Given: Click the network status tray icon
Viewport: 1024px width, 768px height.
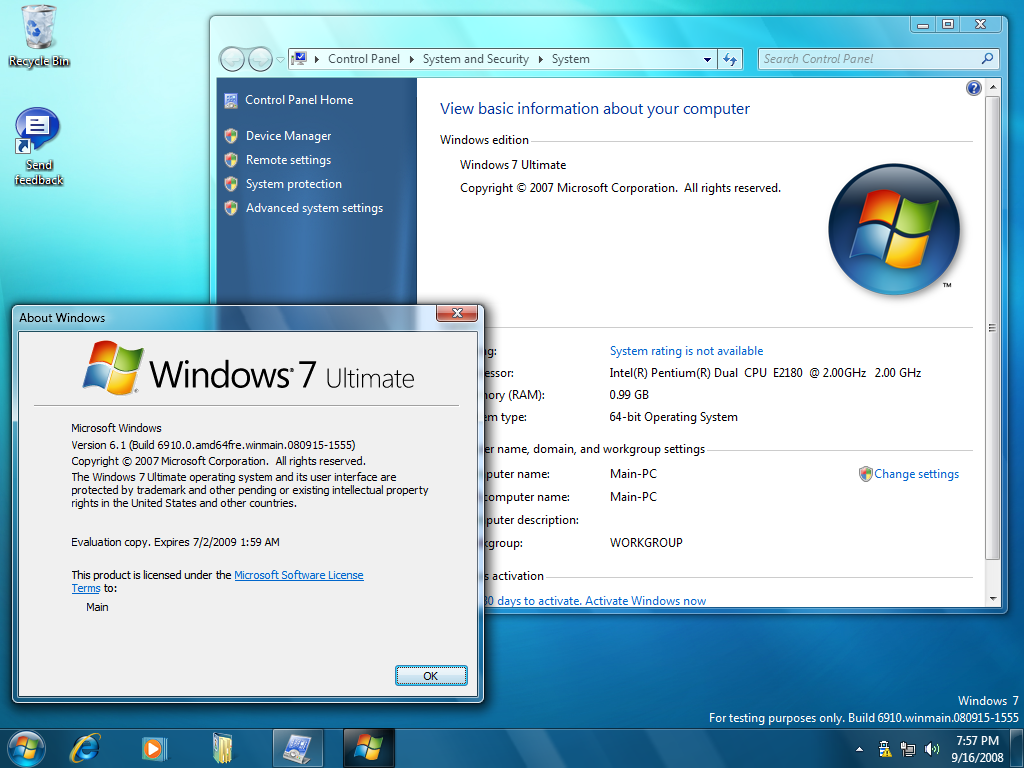Looking at the screenshot, I should click(908, 748).
